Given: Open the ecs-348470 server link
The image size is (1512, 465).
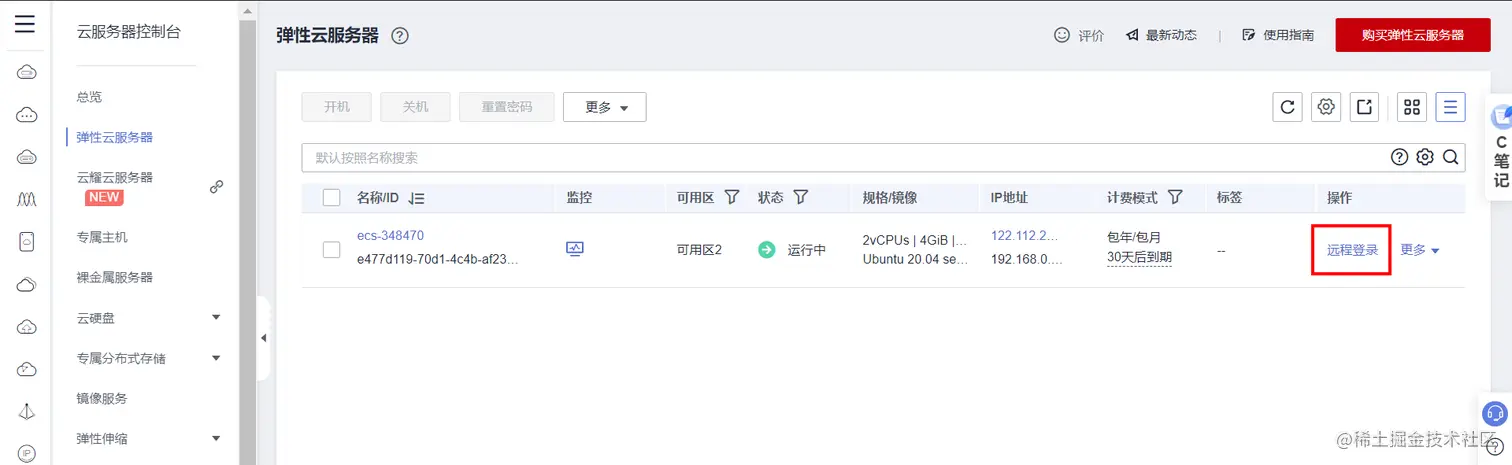Looking at the screenshot, I should click(390, 236).
